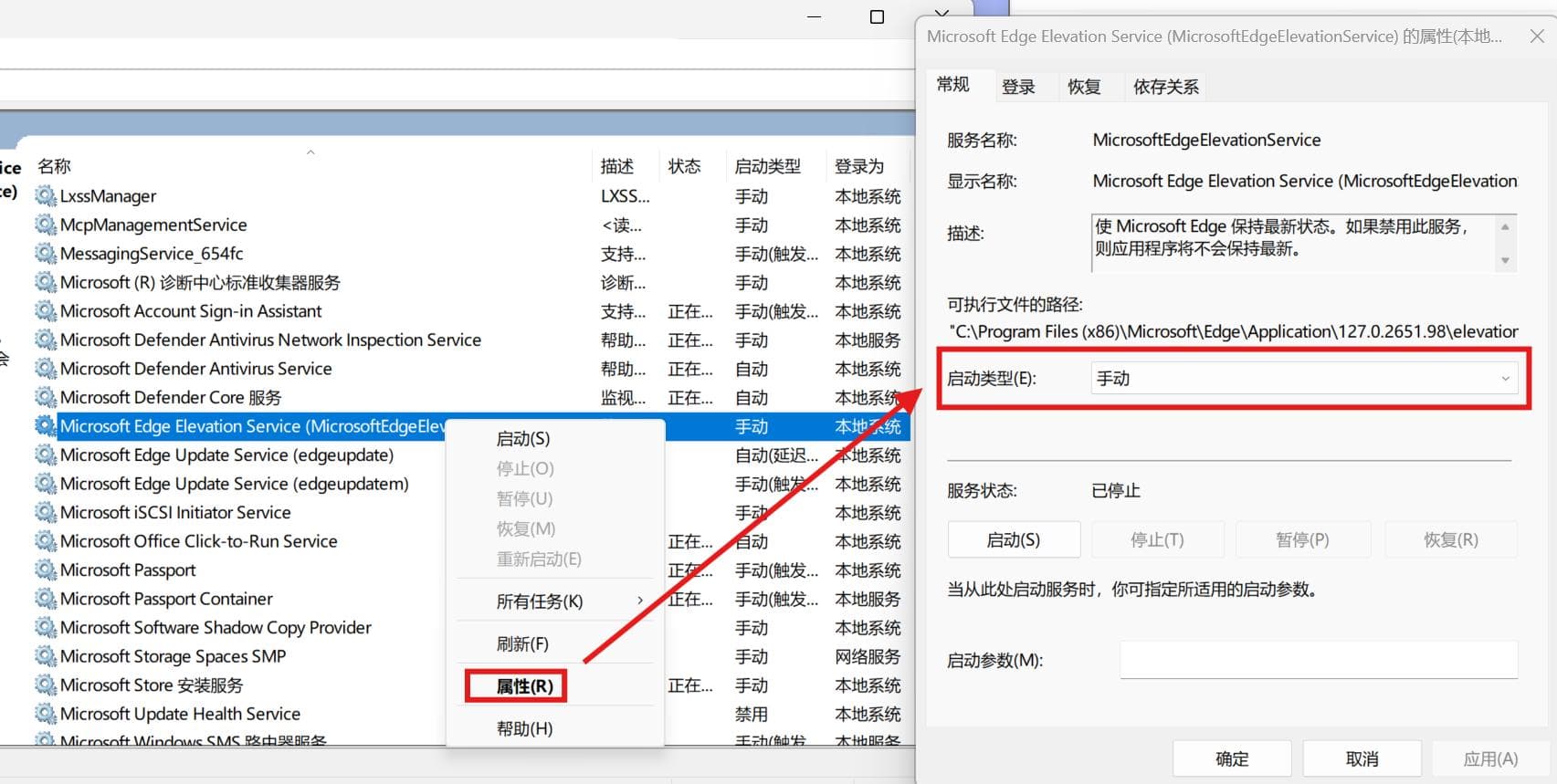
Task: Maximize the Services window
Action: point(878,16)
